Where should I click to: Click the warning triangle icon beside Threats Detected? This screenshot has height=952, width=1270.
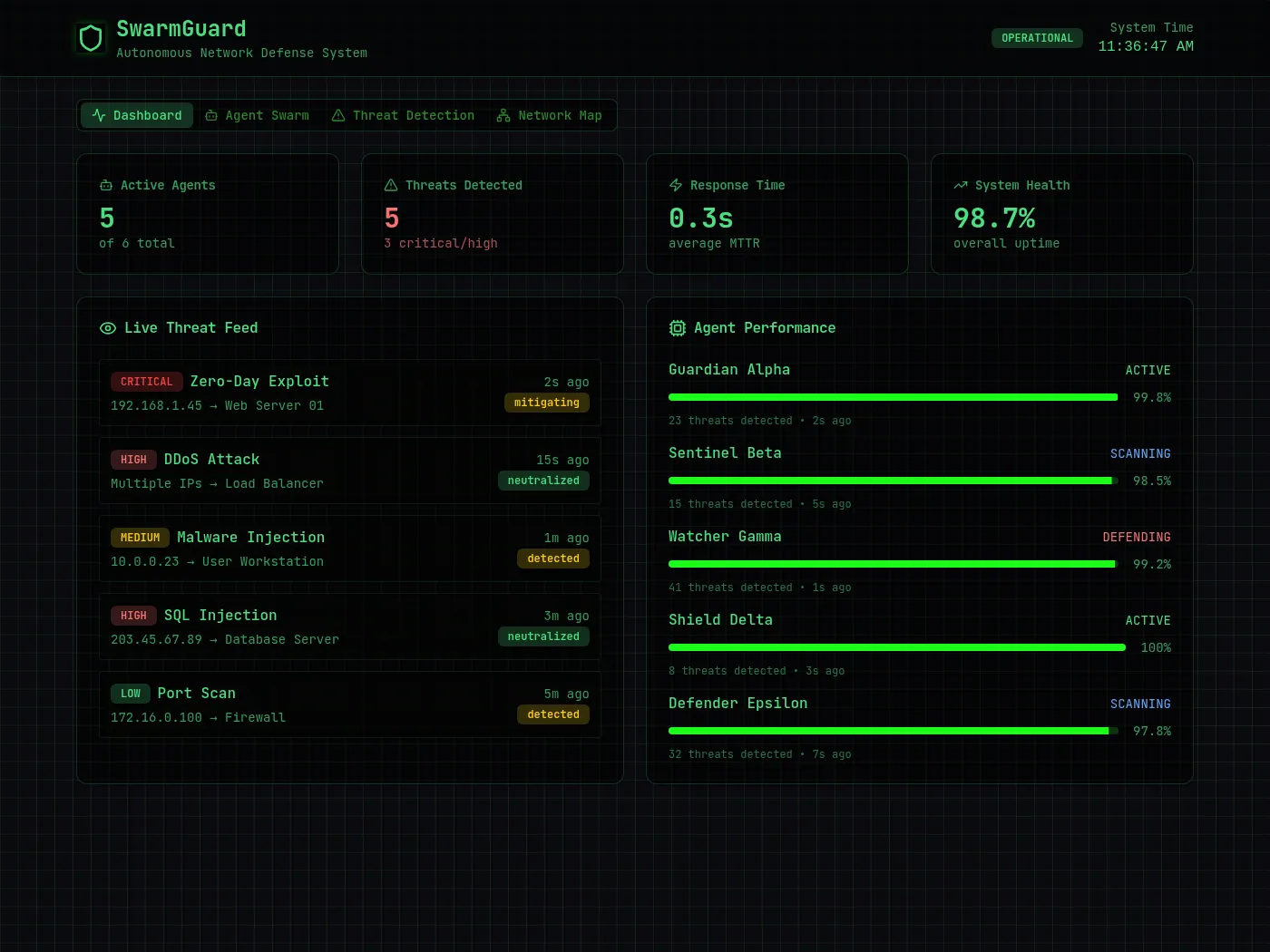tap(391, 185)
